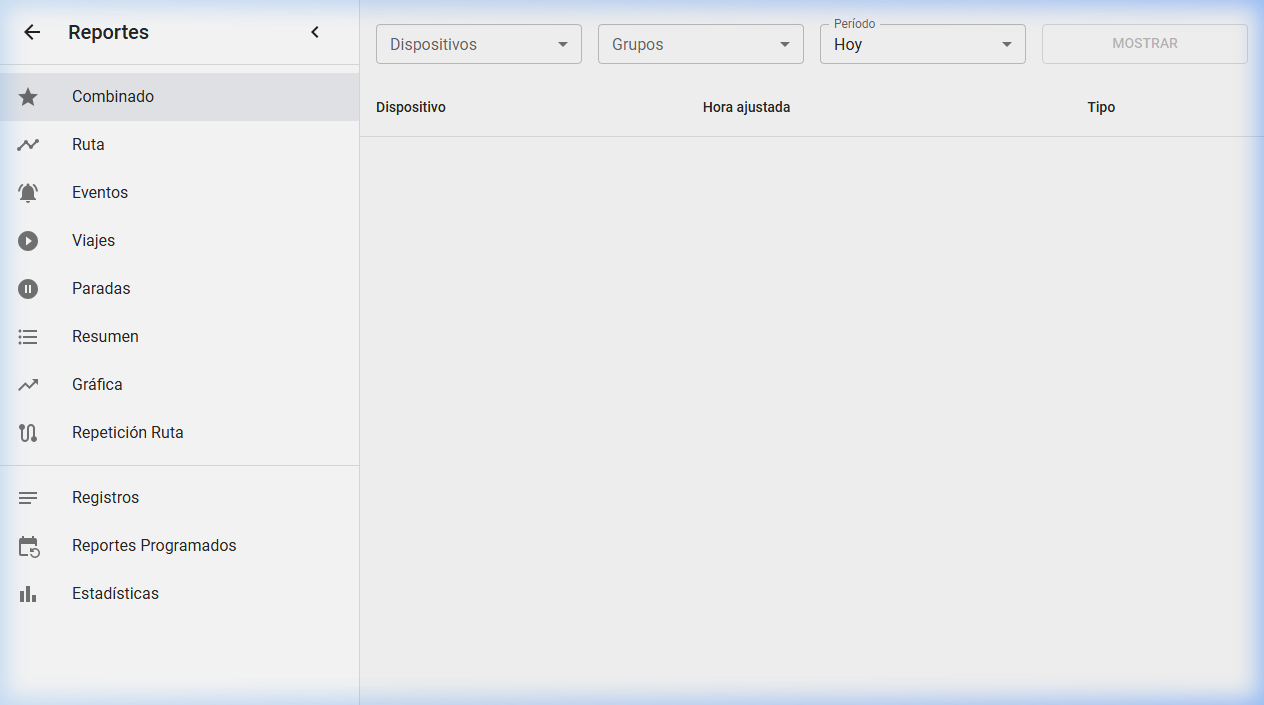Image resolution: width=1264 pixels, height=705 pixels.
Task: Select Viajes in the sidebar
Action: (180, 241)
